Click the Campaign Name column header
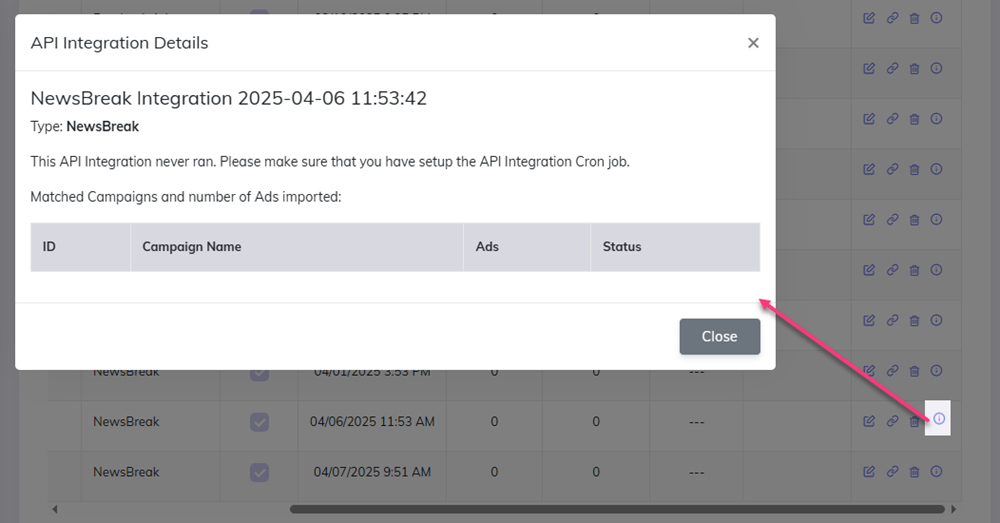This screenshot has height=523, width=1000. click(297, 247)
